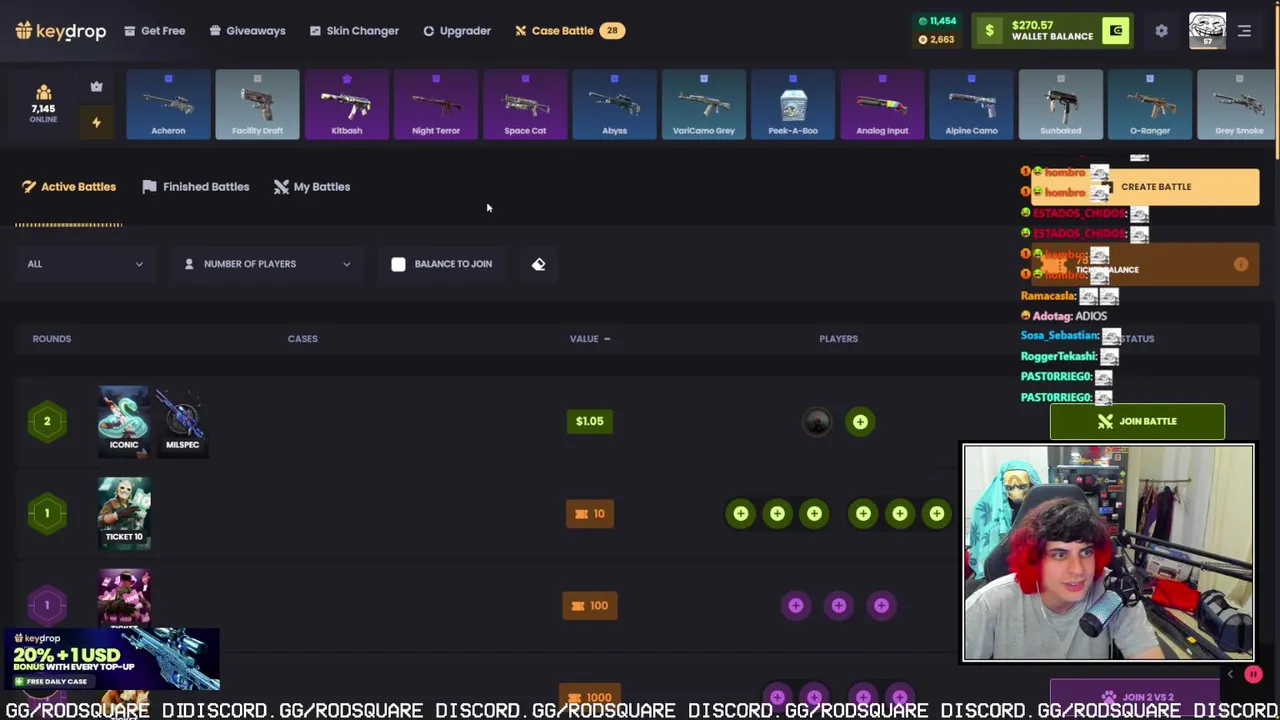
Task: Select the Kitbash drop item
Action: [346, 104]
